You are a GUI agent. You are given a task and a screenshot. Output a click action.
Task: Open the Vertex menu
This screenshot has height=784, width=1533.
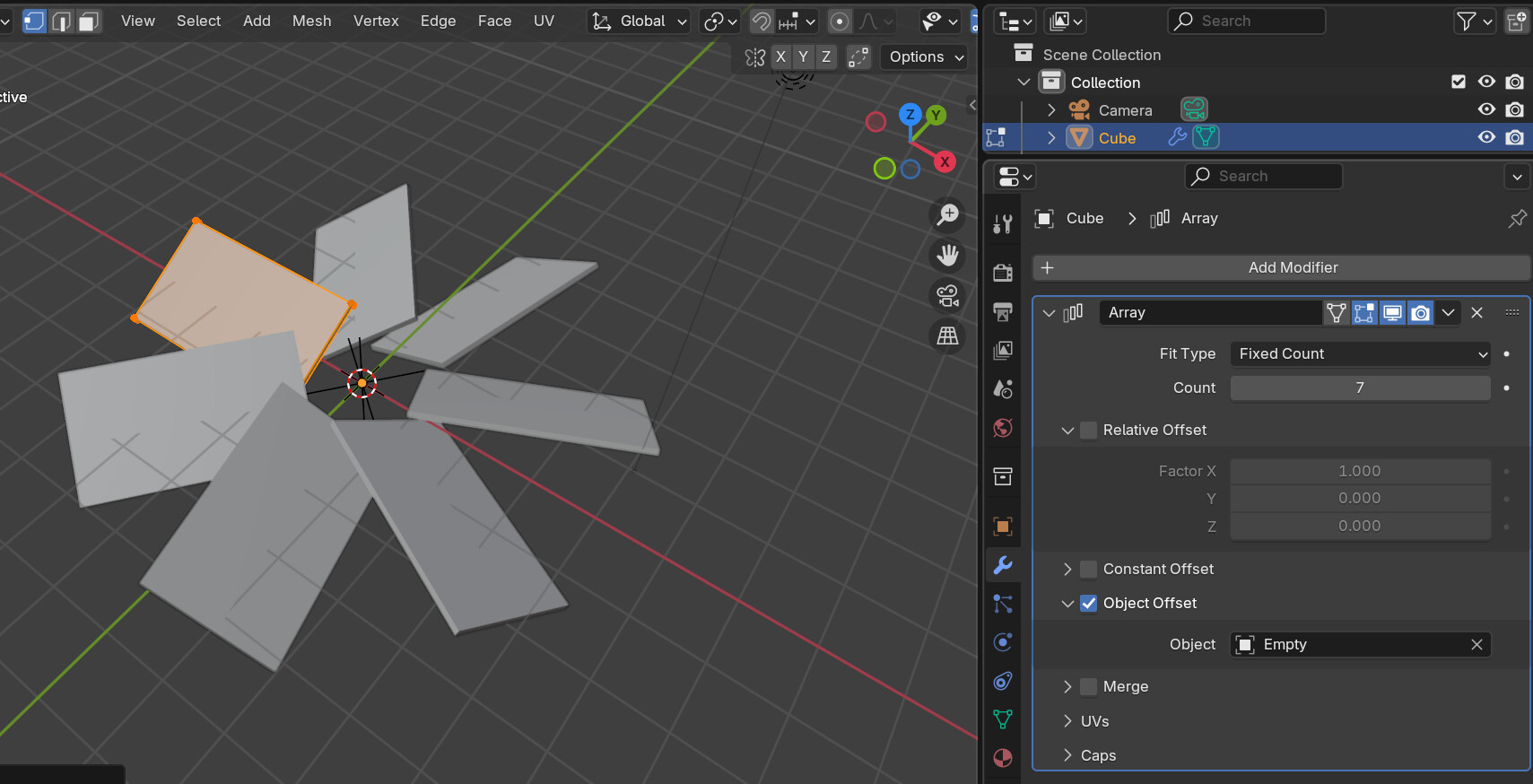(x=376, y=21)
